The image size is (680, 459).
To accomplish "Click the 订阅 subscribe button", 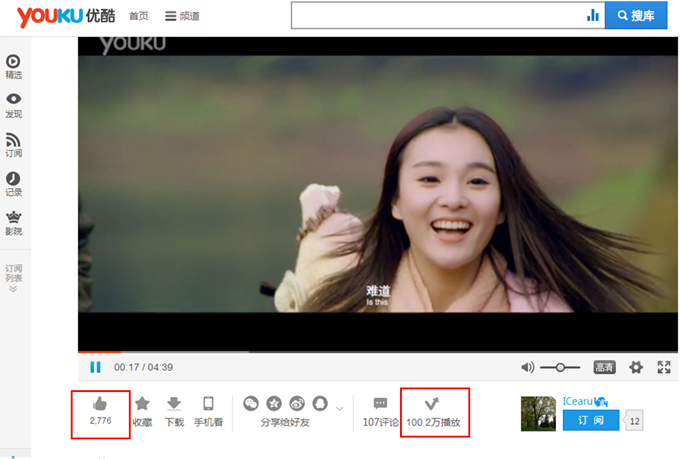I will click(591, 420).
